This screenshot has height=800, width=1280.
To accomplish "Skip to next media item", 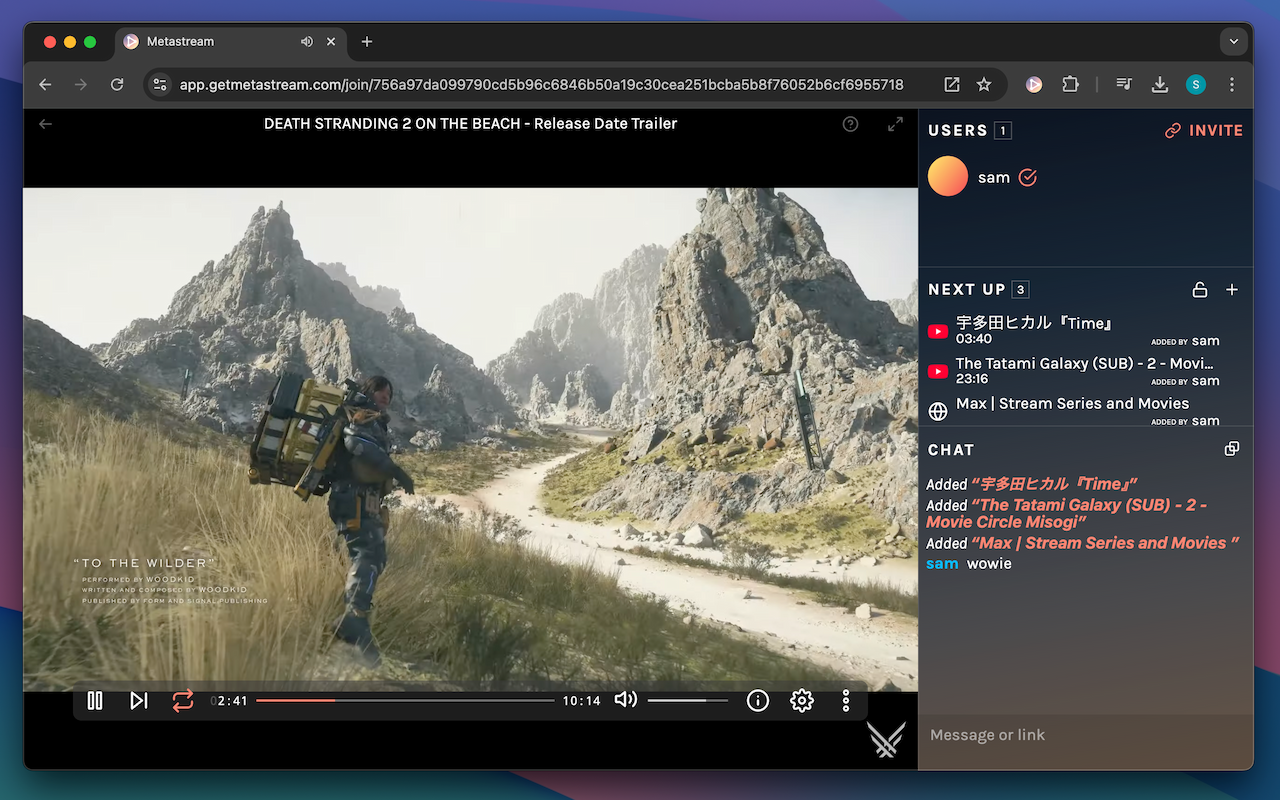I will point(139,701).
